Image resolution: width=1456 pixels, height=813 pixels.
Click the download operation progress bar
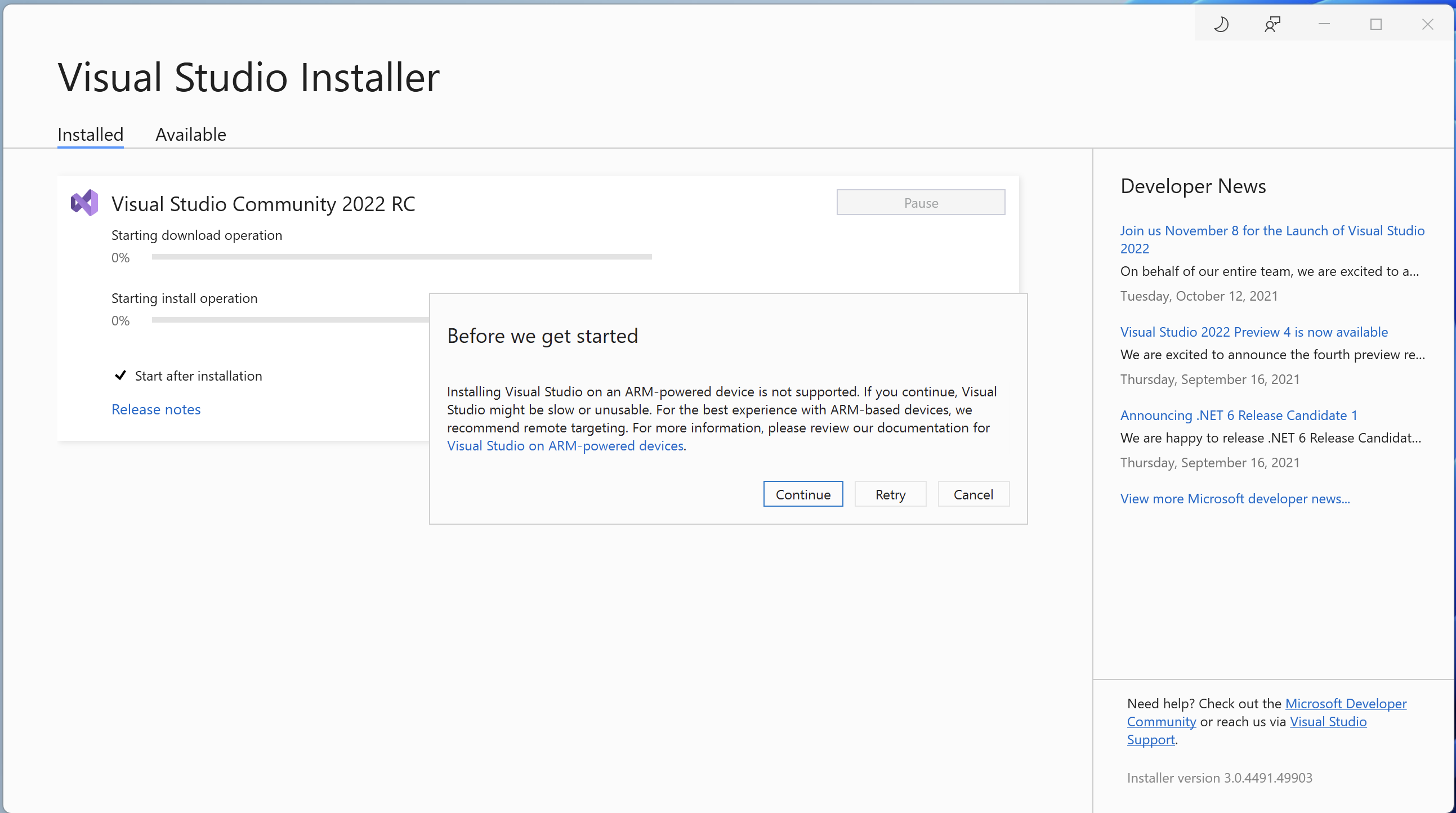402,257
